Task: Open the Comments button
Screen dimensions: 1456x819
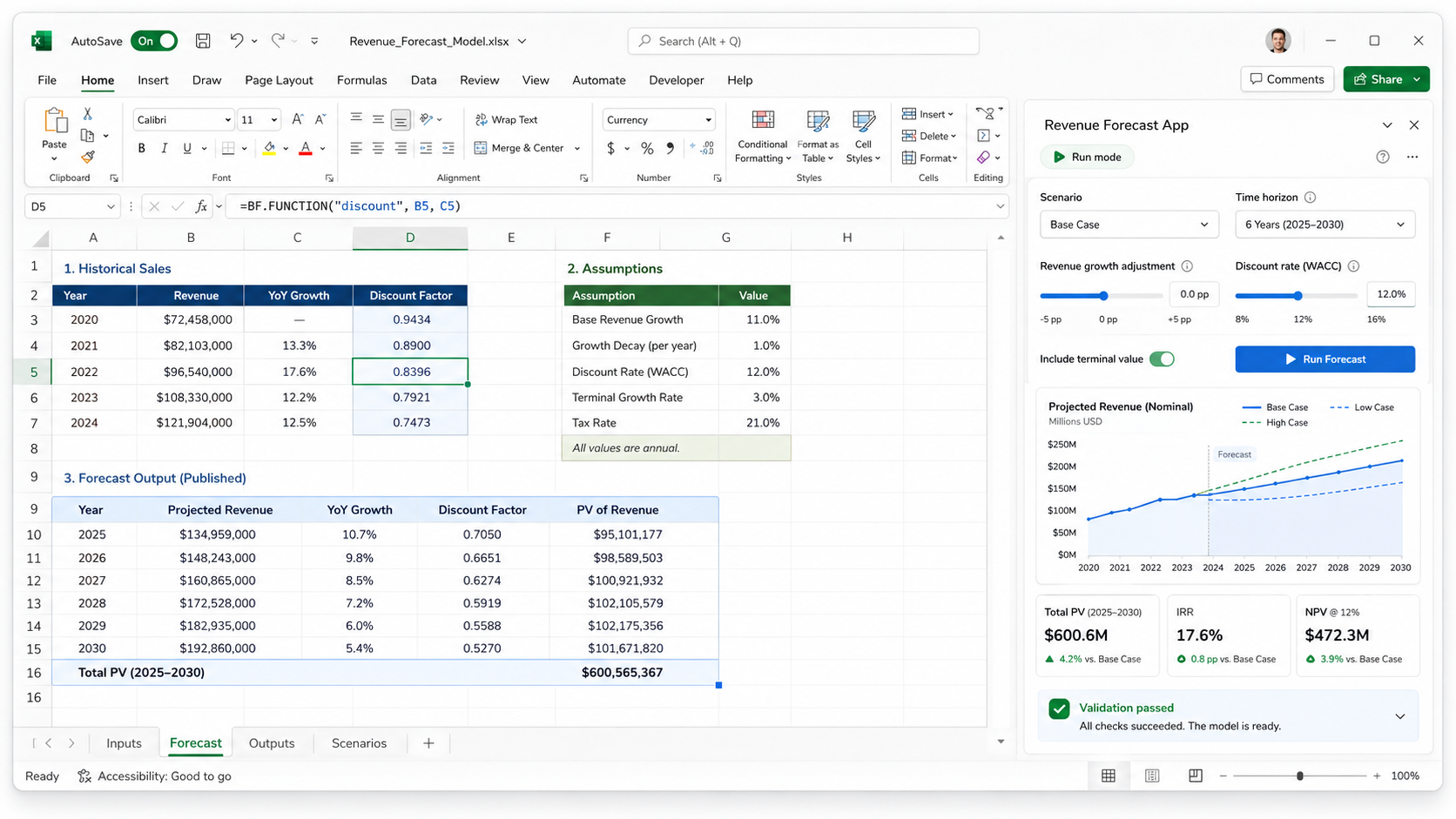Action: [x=1287, y=79]
